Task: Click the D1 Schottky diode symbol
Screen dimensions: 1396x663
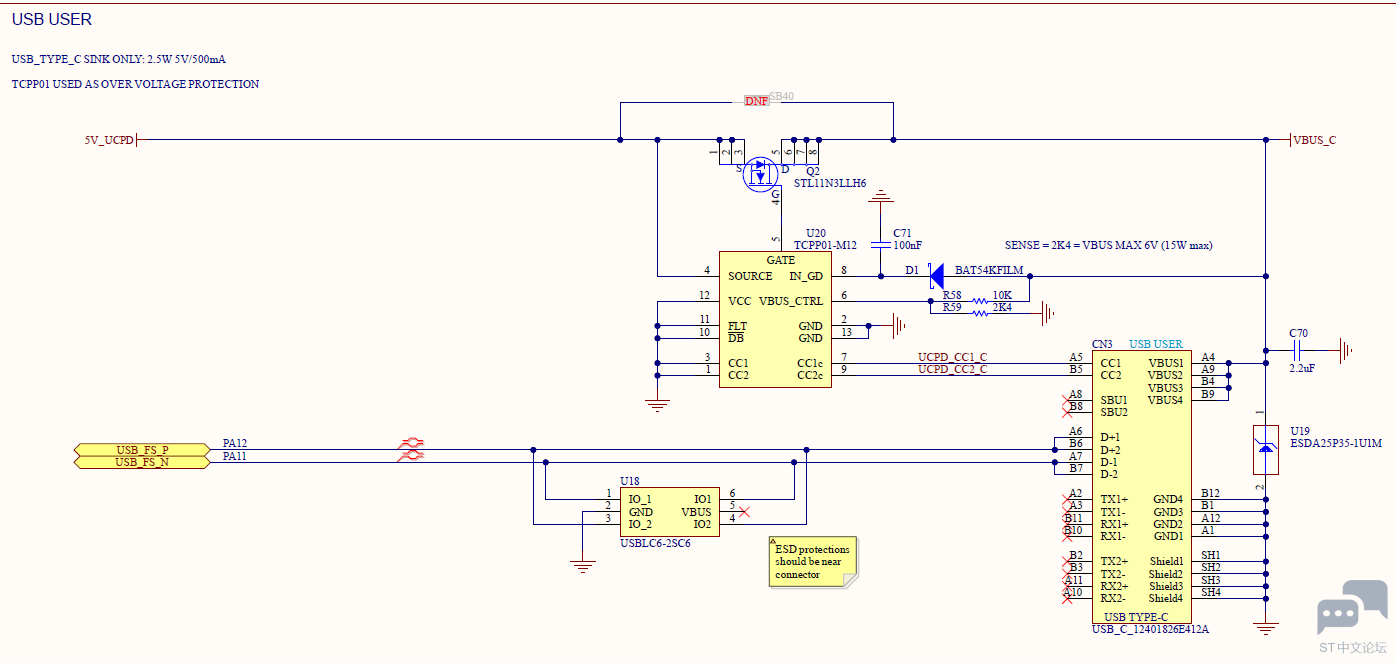Action: click(x=936, y=274)
